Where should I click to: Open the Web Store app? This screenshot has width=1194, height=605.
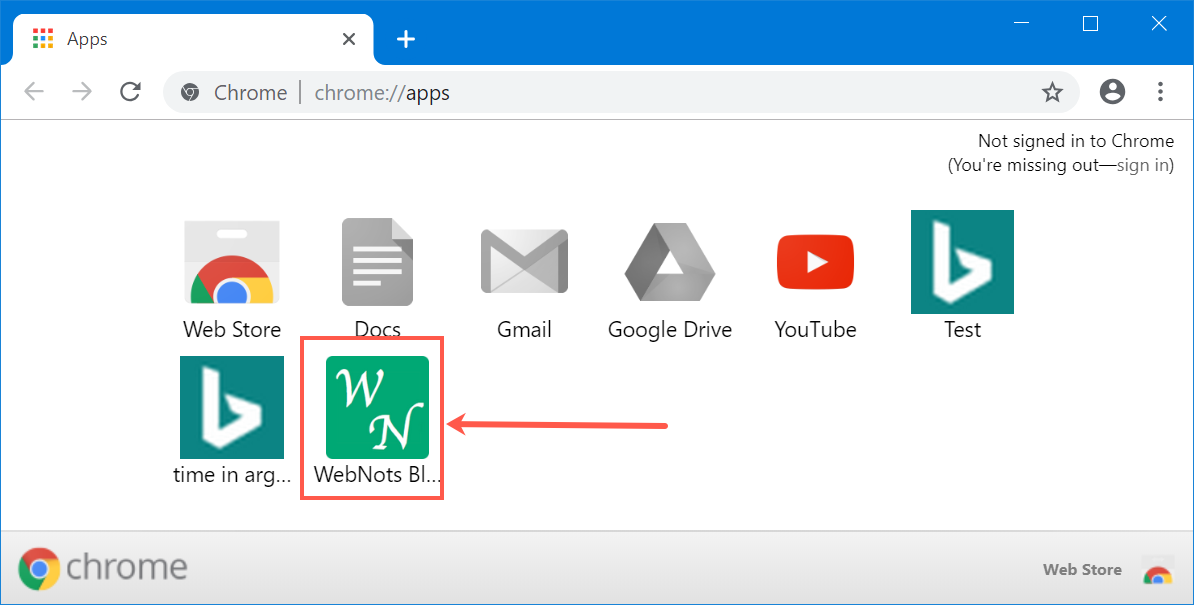tap(231, 262)
